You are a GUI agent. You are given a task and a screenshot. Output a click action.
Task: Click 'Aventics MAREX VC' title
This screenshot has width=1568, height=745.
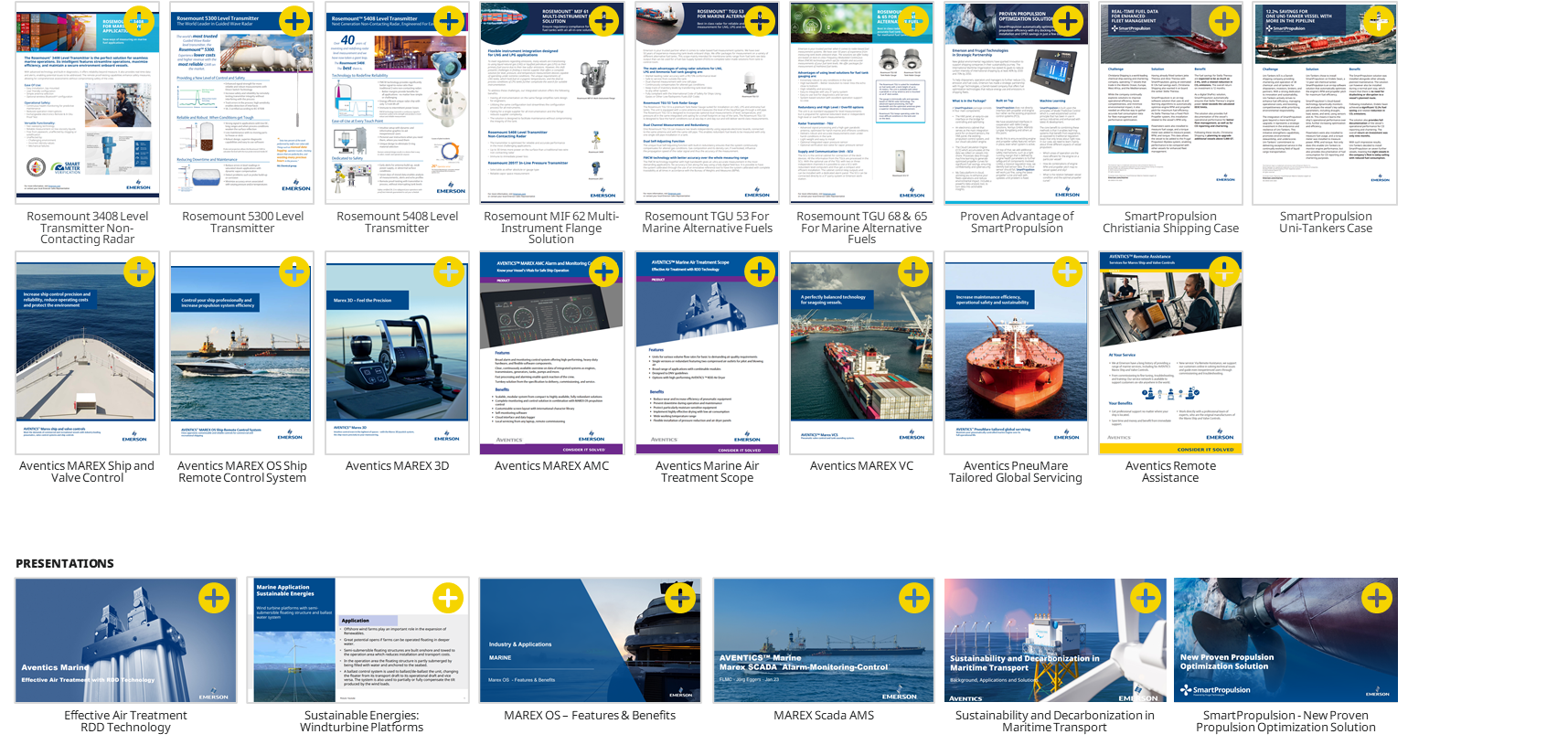coord(861,466)
